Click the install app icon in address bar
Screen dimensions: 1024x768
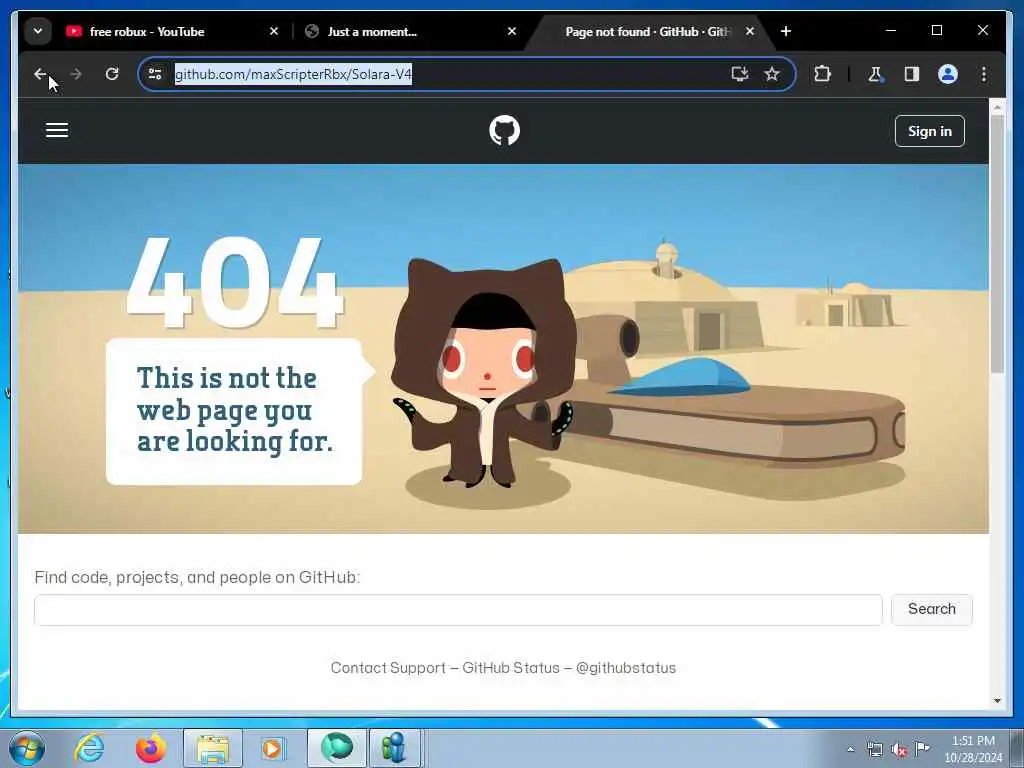coord(739,74)
